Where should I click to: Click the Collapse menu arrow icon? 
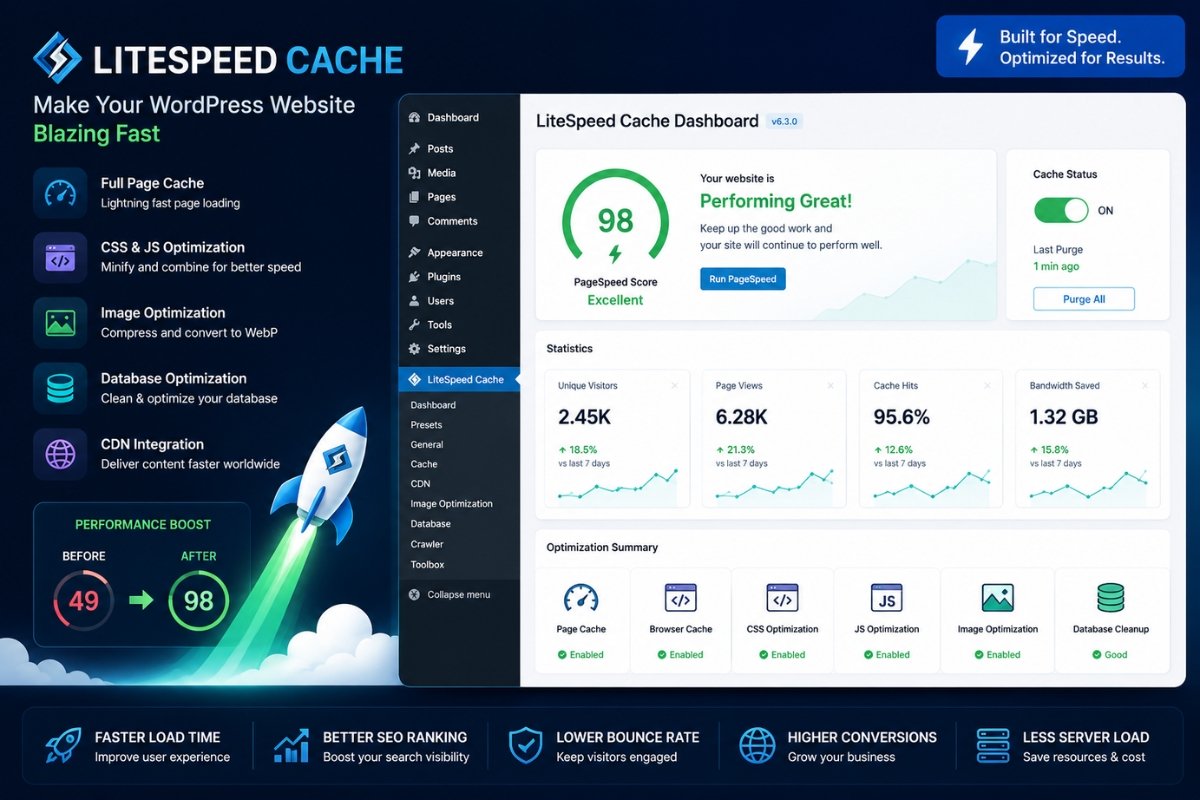coord(414,594)
